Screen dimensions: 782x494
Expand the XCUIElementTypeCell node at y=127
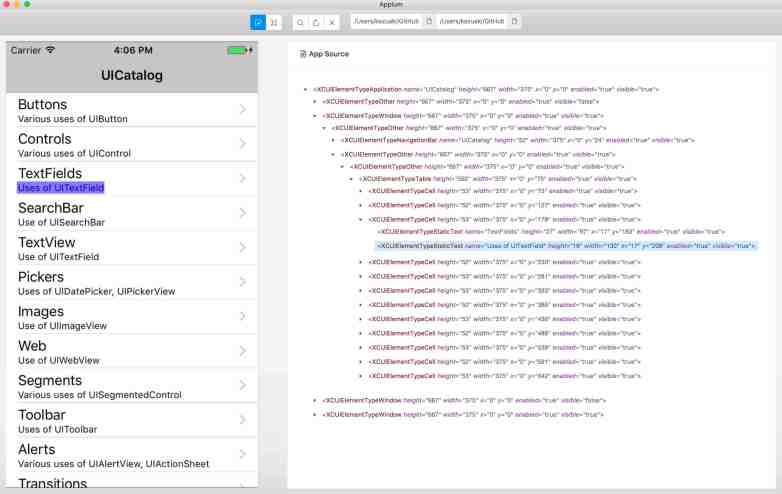tap(361, 205)
